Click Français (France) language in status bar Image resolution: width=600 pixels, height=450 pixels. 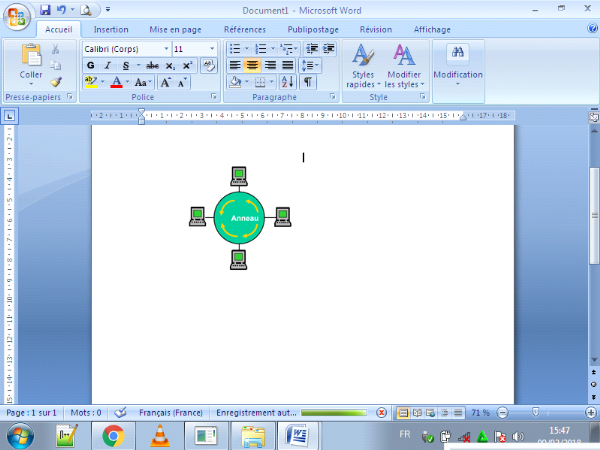(169, 412)
